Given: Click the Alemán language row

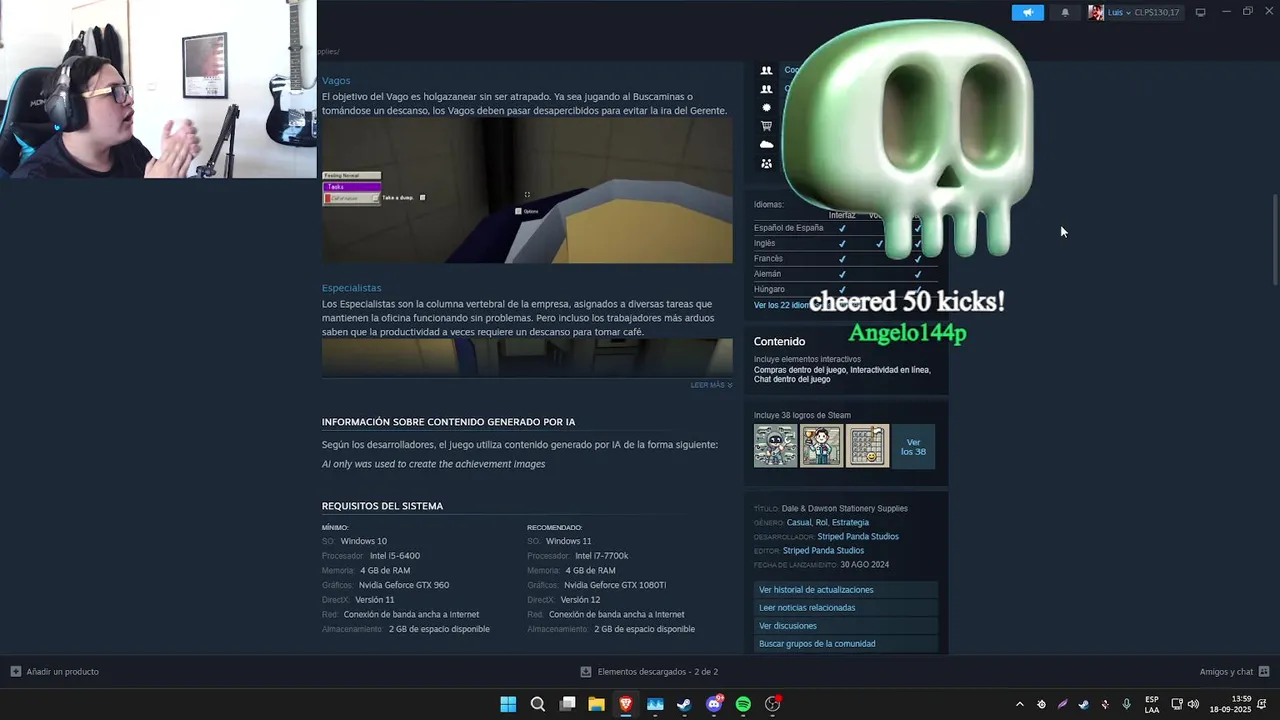Looking at the screenshot, I should (x=846, y=274).
